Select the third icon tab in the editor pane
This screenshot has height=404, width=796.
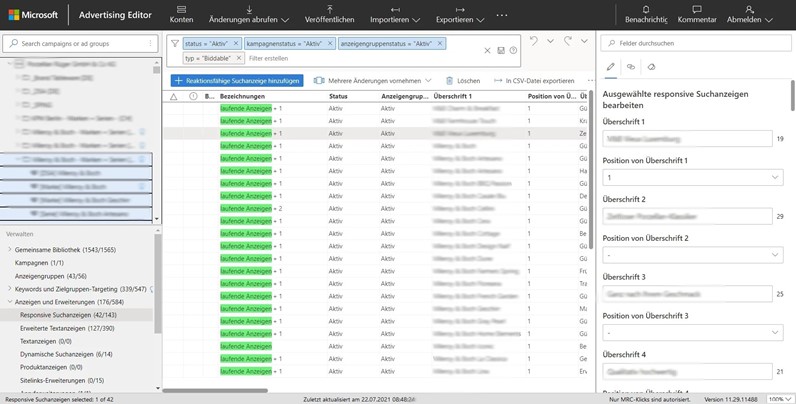click(651, 67)
